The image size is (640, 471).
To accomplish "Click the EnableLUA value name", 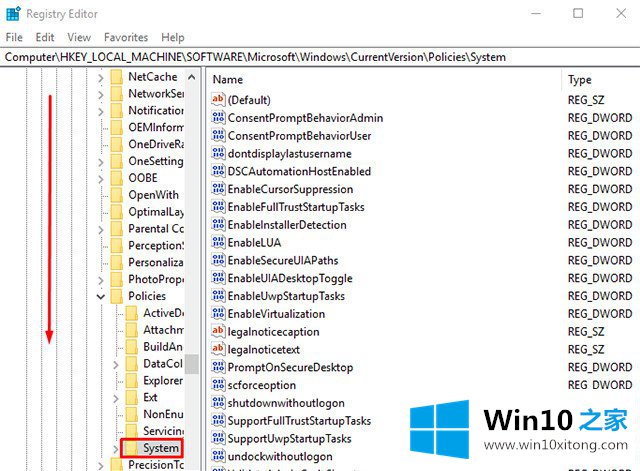I will pos(254,243).
